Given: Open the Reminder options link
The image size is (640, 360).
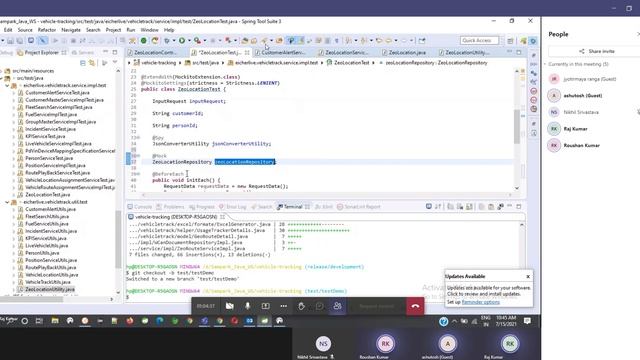Looking at the screenshot, I should point(480,302).
